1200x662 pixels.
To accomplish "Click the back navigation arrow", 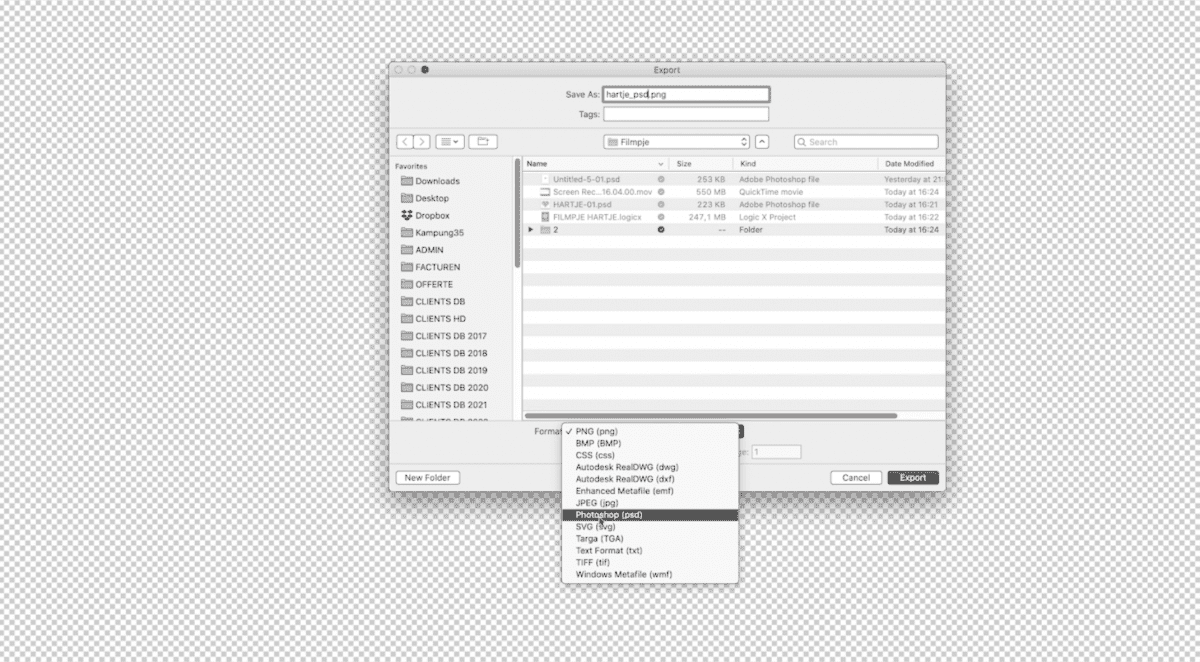I will tap(405, 141).
